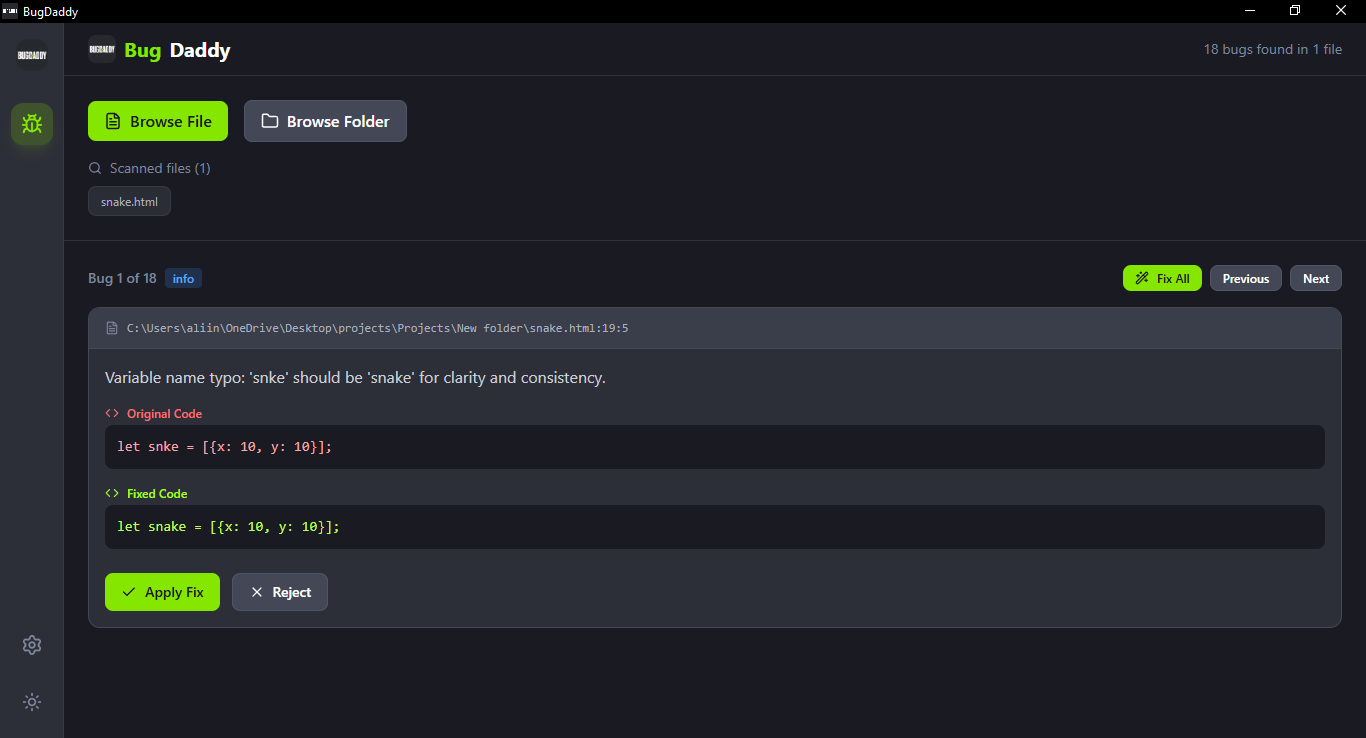Click the app icon in title bar
The width and height of the screenshot is (1366, 738).
(10, 11)
